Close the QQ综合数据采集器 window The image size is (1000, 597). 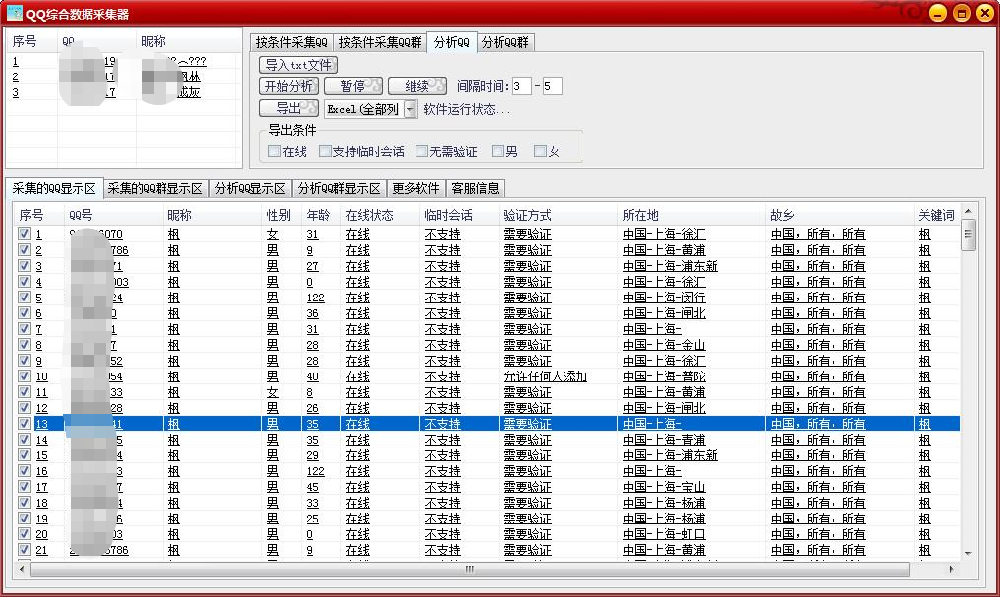pyautogui.click(x=985, y=13)
